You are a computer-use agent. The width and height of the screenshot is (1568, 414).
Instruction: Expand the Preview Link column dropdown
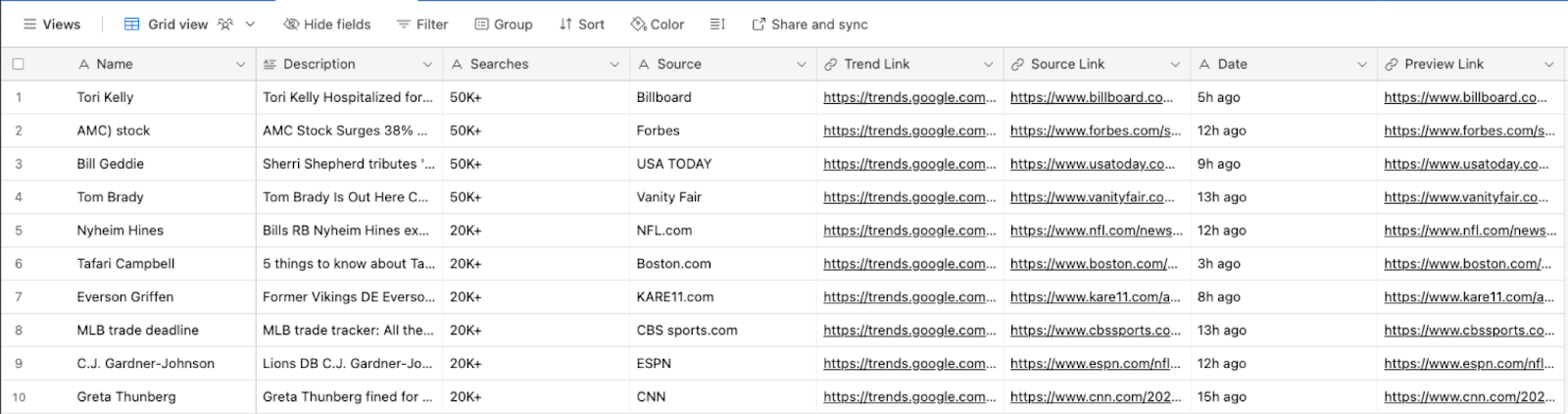coord(1549,65)
